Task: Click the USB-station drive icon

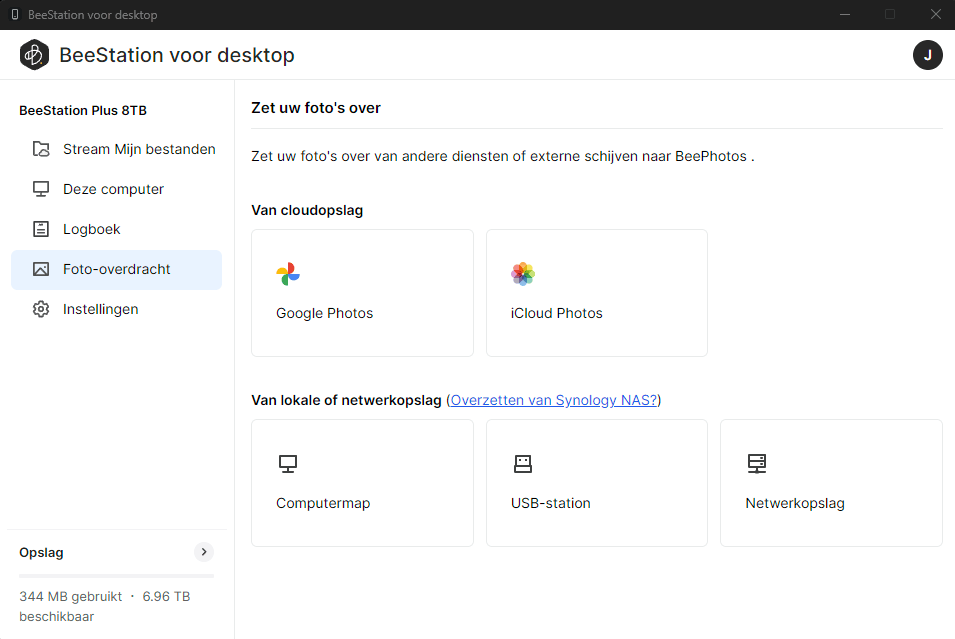Action: pyautogui.click(x=523, y=464)
